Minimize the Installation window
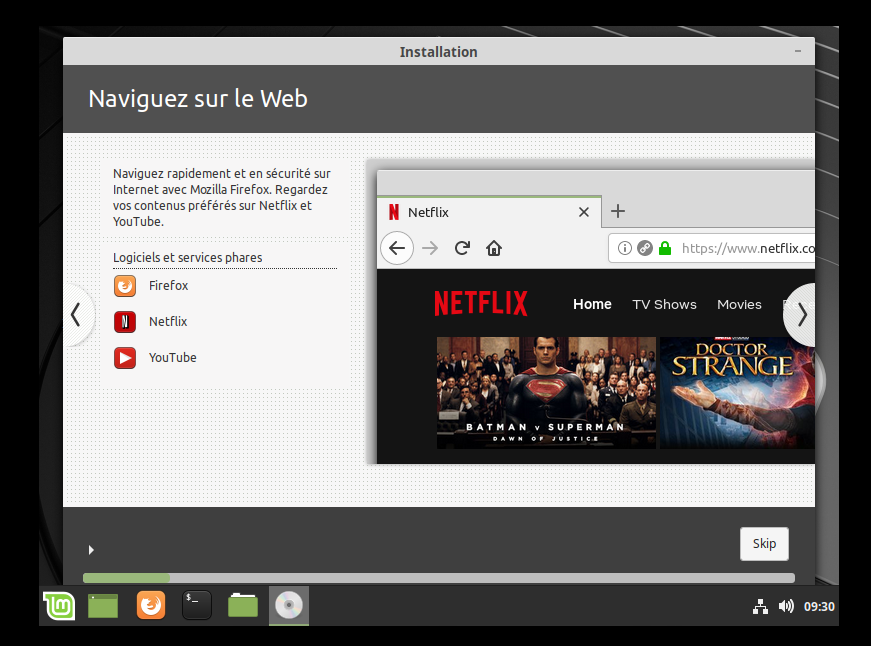Screen dimensions: 871x646 tap(798, 51)
